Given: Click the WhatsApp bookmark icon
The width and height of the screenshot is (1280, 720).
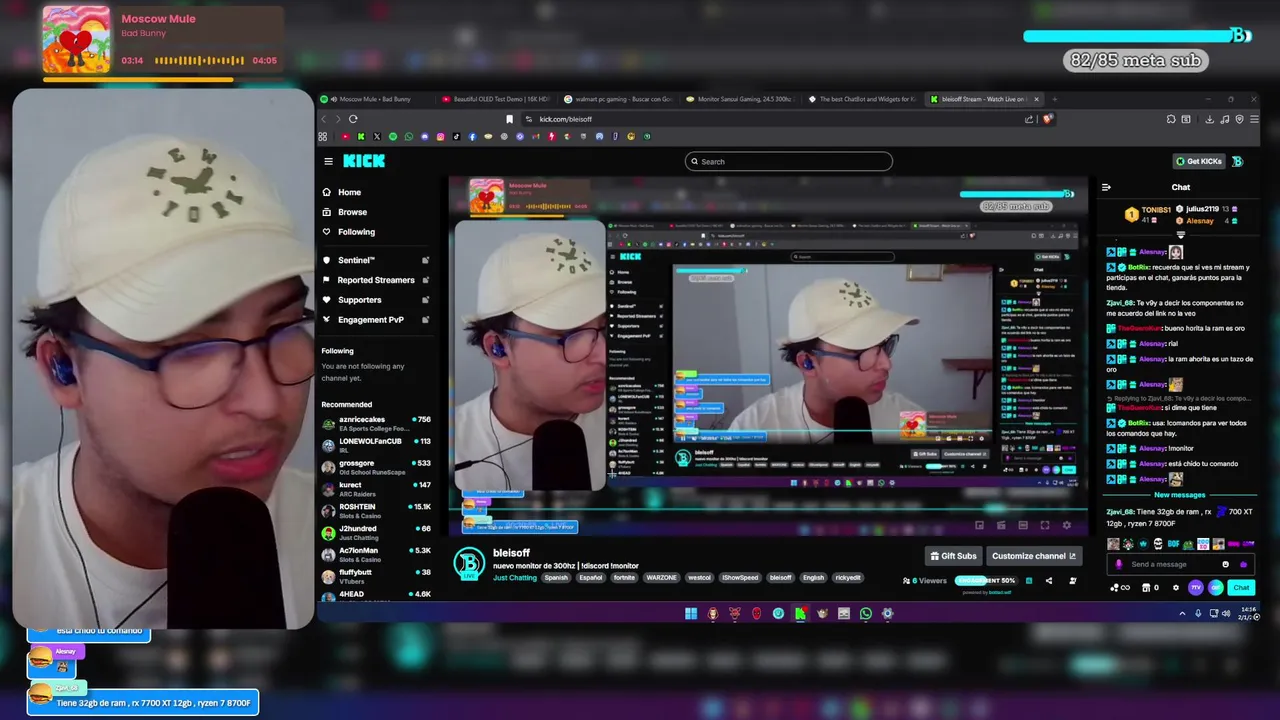Looking at the screenshot, I should pyautogui.click(x=408, y=136).
